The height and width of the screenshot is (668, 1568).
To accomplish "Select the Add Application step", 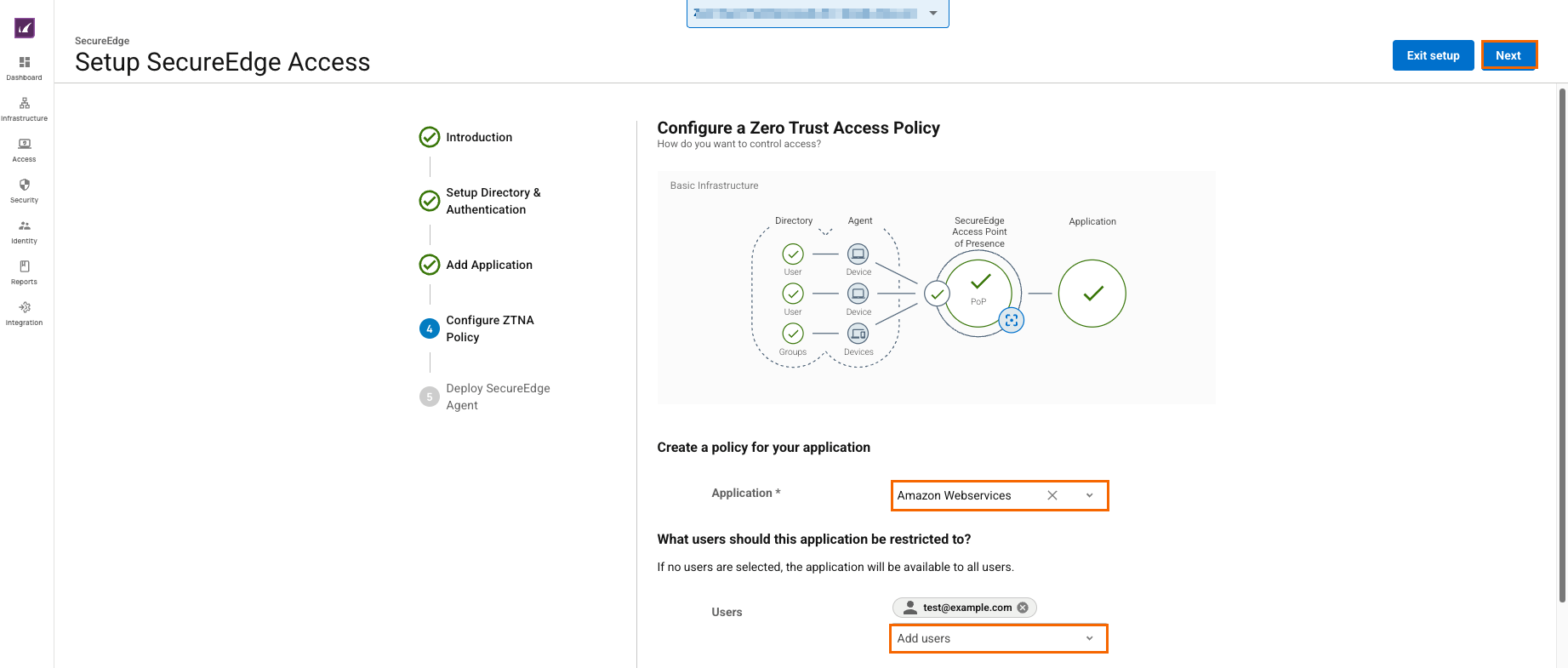I will 488,265.
